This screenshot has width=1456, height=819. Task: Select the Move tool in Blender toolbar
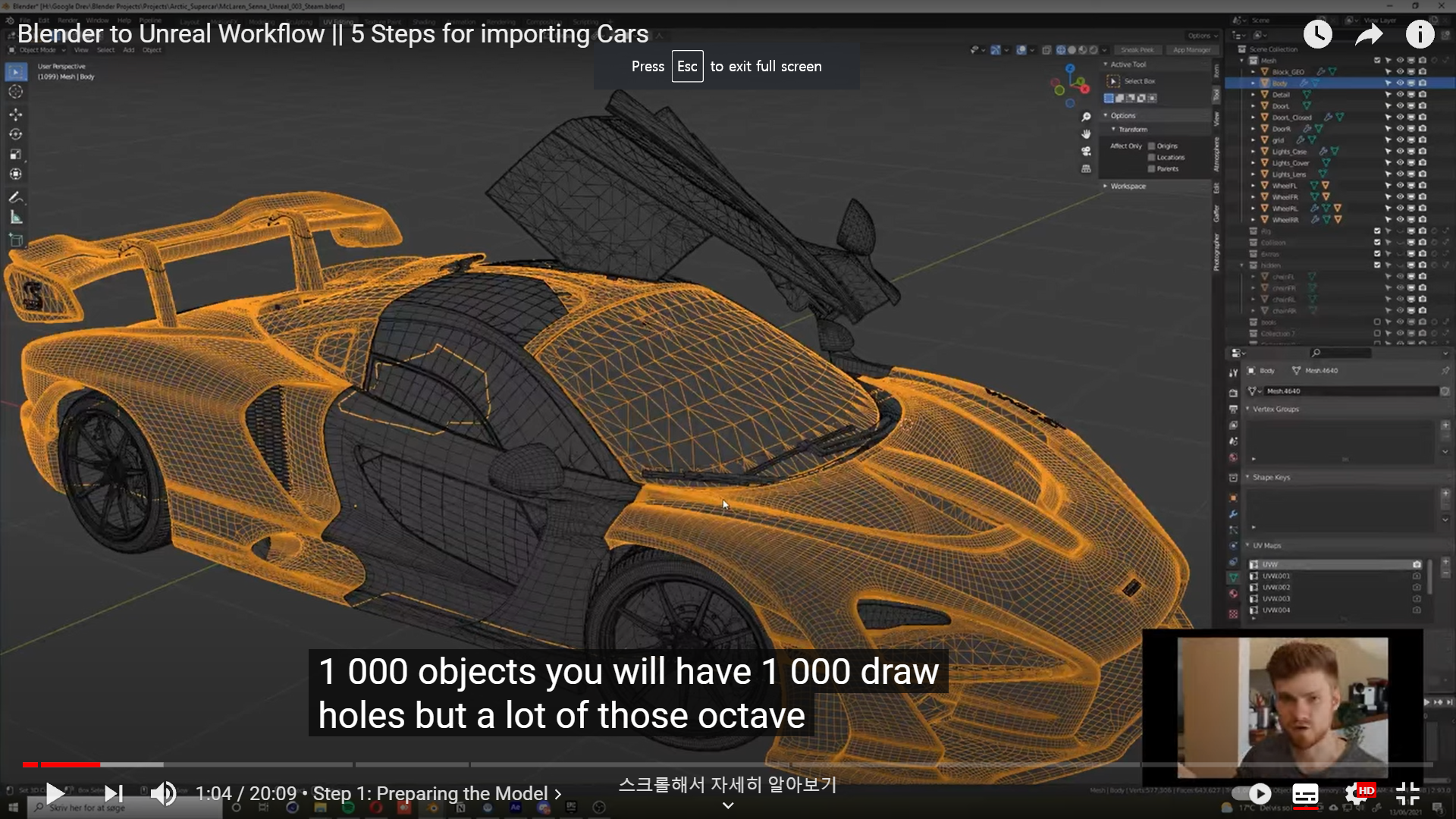(15, 114)
